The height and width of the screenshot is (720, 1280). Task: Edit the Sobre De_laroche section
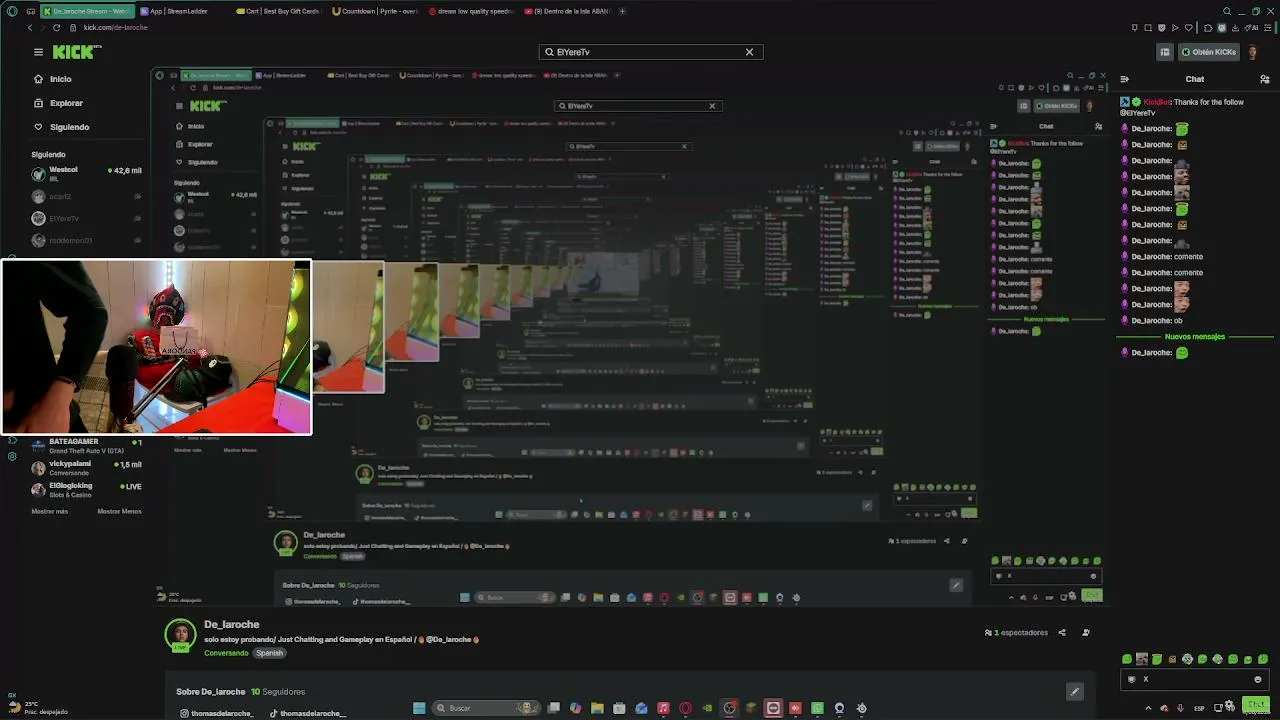pyautogui.click(x=1075, y=691)
